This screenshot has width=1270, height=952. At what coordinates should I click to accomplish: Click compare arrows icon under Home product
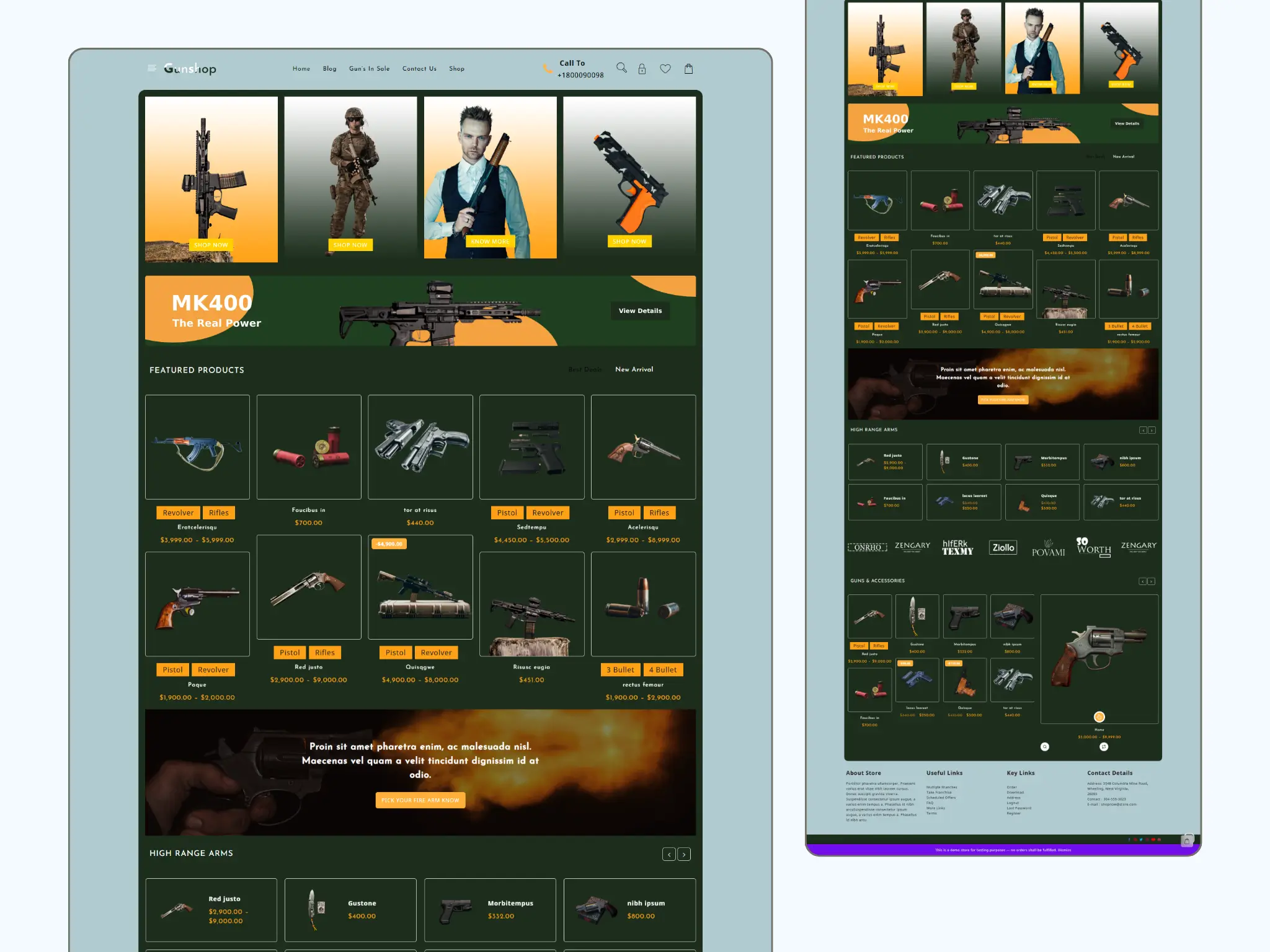pos(1104,746)
